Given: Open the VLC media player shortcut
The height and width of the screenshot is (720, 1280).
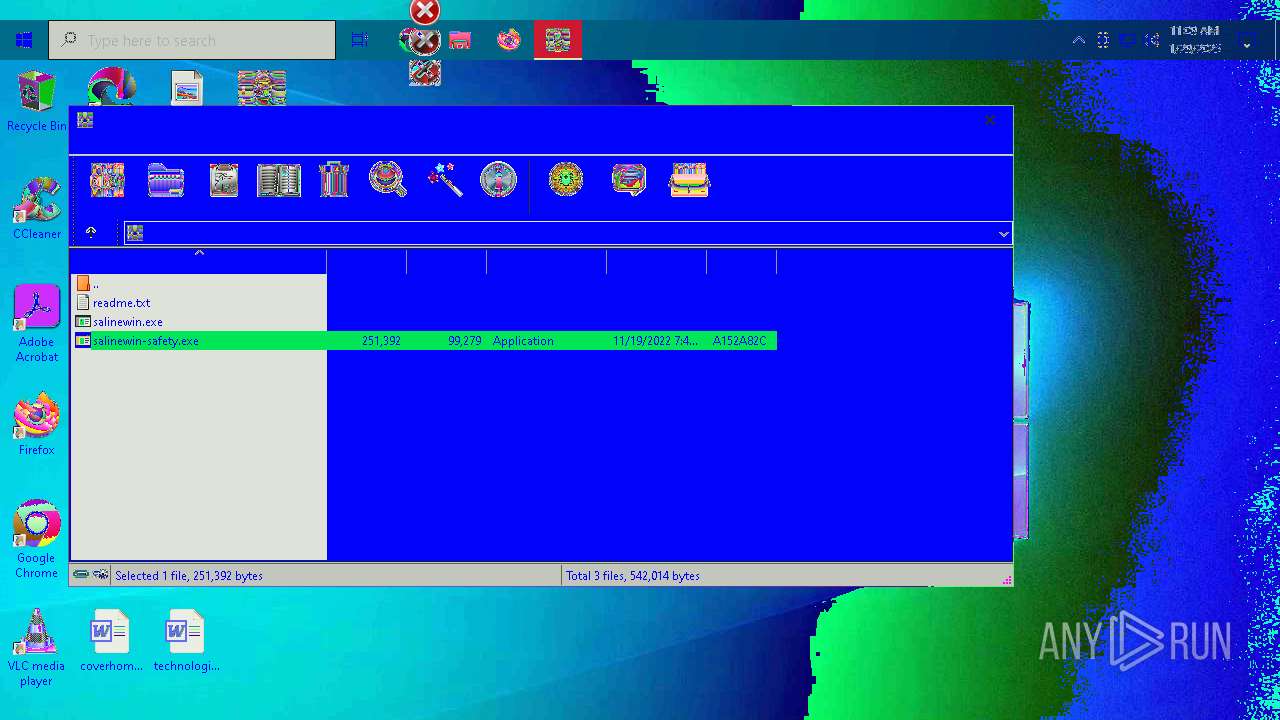Looking at the screenshot, I should pyautogui.click(x=36, y=648).
